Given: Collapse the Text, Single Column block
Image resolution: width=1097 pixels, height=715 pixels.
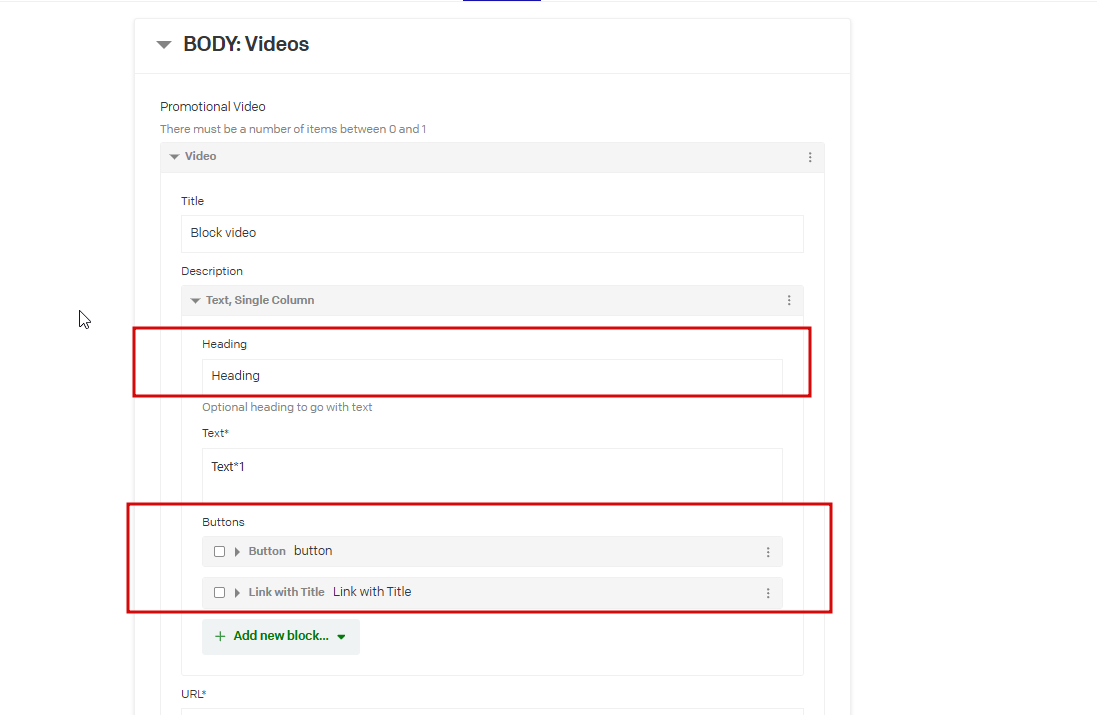Looking at the screenshot, I should click(195, 301).
